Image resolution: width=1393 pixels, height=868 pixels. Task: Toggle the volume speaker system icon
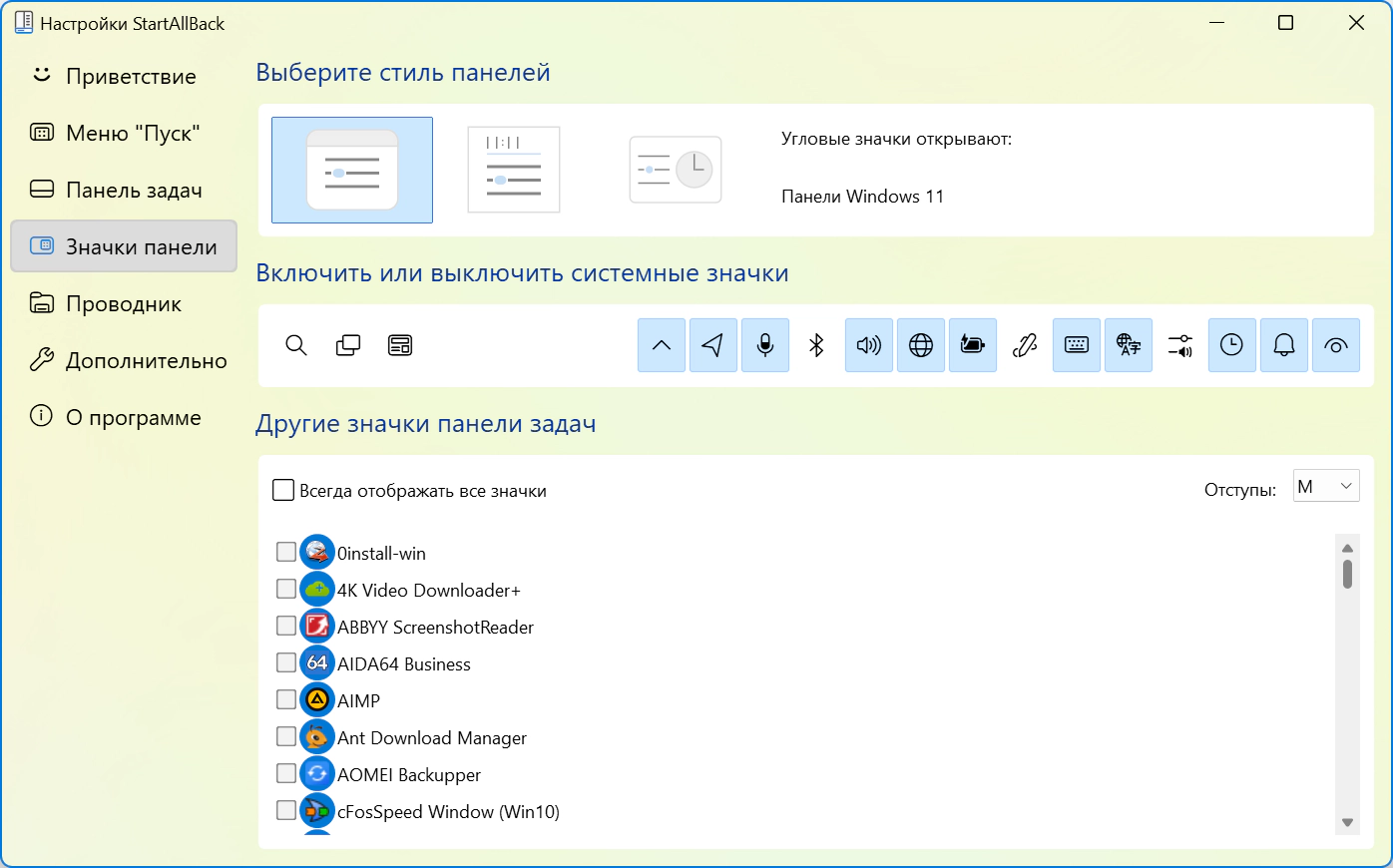pyautogui.click(x=869, y=345)
